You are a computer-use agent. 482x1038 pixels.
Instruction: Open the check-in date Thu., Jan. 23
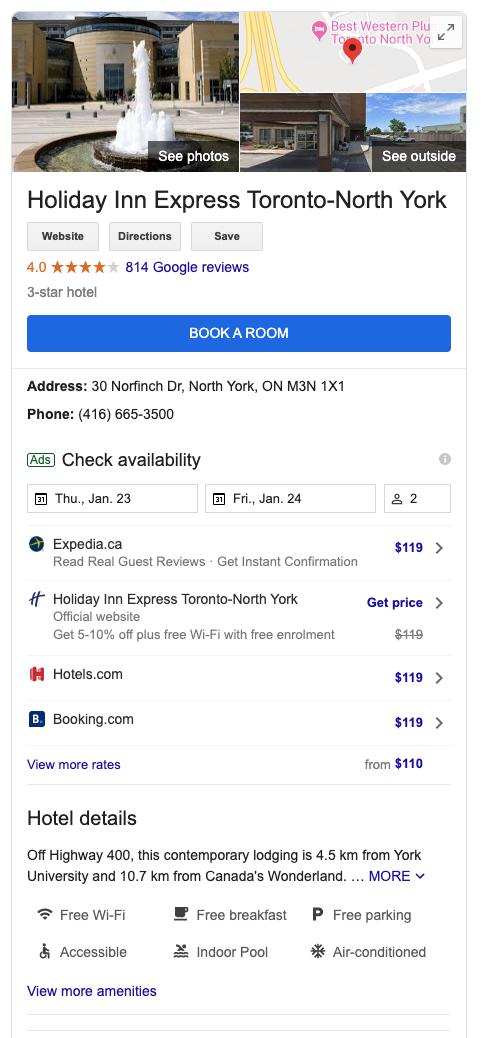coord(113,498)
